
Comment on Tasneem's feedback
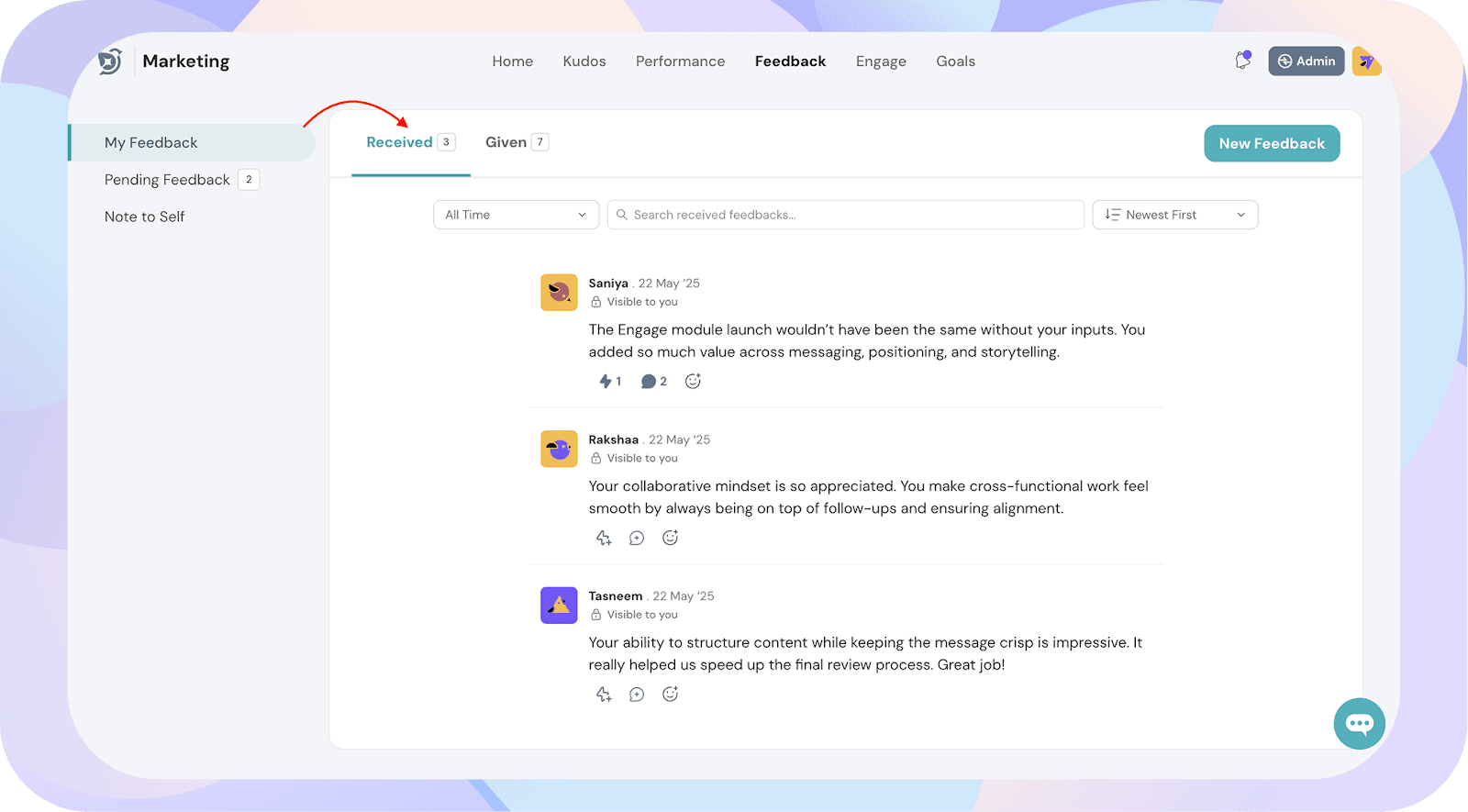coord(637,695)
